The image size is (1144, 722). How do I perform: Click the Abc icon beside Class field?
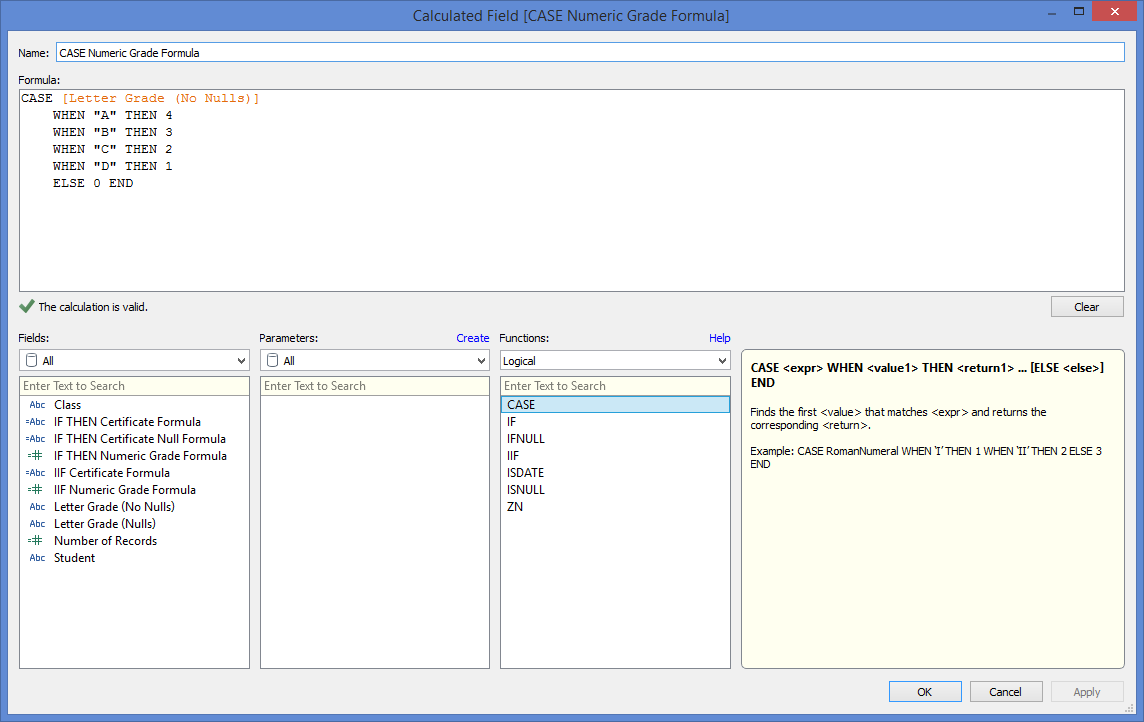tap(36, 405)
